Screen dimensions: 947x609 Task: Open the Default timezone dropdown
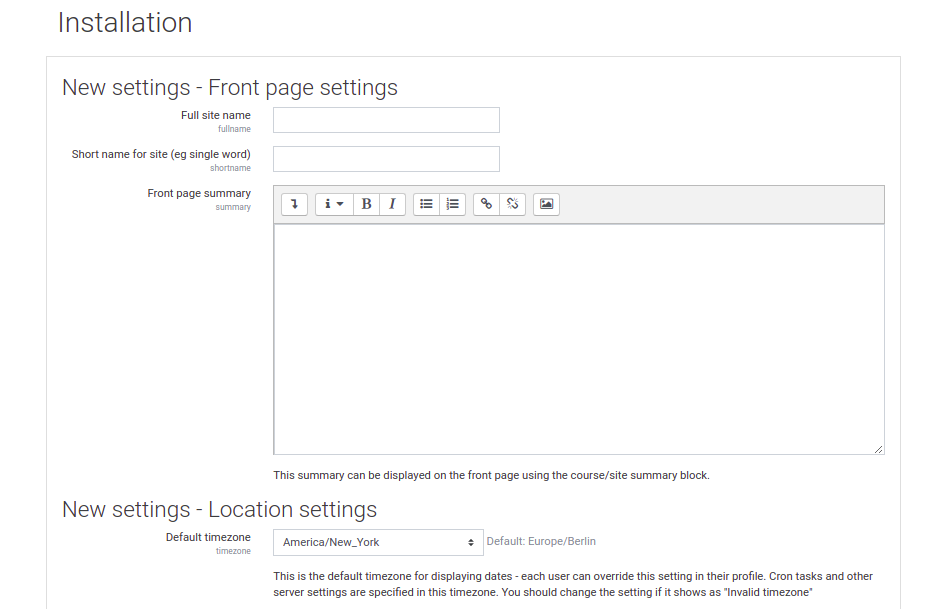(x=378, y=542)
